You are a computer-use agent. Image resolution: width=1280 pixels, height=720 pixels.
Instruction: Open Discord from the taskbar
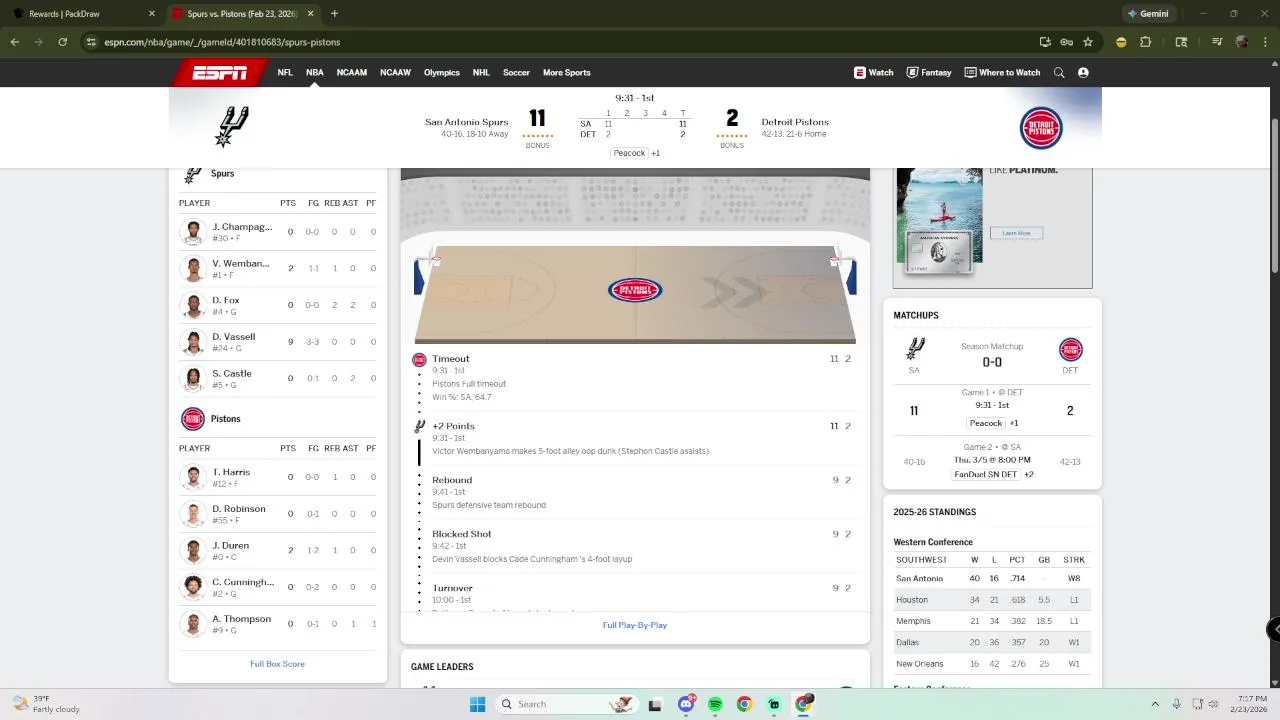pyautogui.click(x=686, y=704)
